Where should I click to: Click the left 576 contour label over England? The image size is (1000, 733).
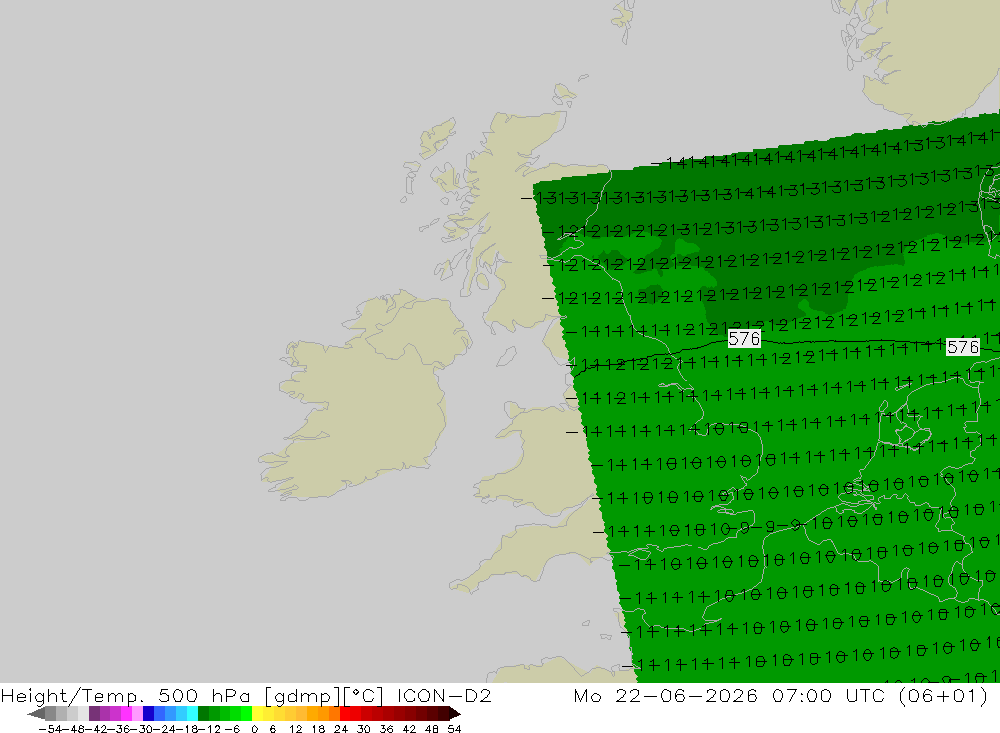pos(744,338)
